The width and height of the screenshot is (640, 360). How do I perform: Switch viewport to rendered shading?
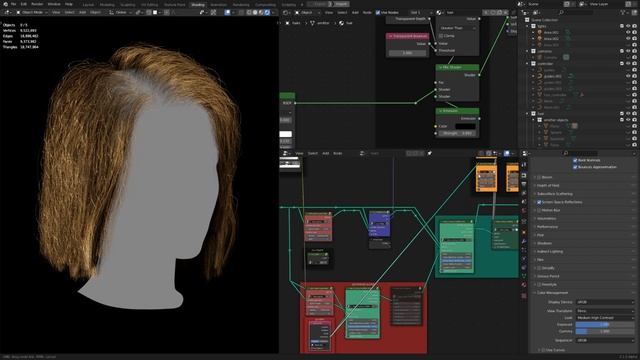pyautogui.click(x=267, y=12)
